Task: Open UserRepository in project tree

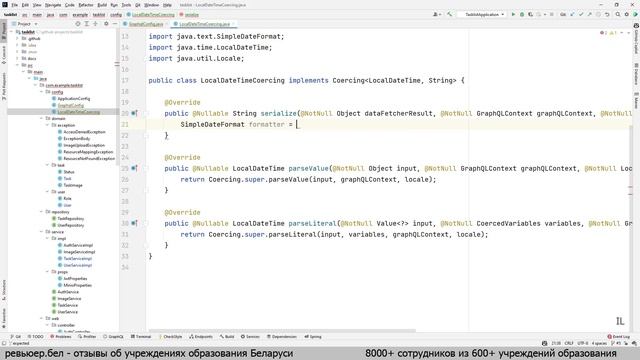Action: (x=71, y=225)
